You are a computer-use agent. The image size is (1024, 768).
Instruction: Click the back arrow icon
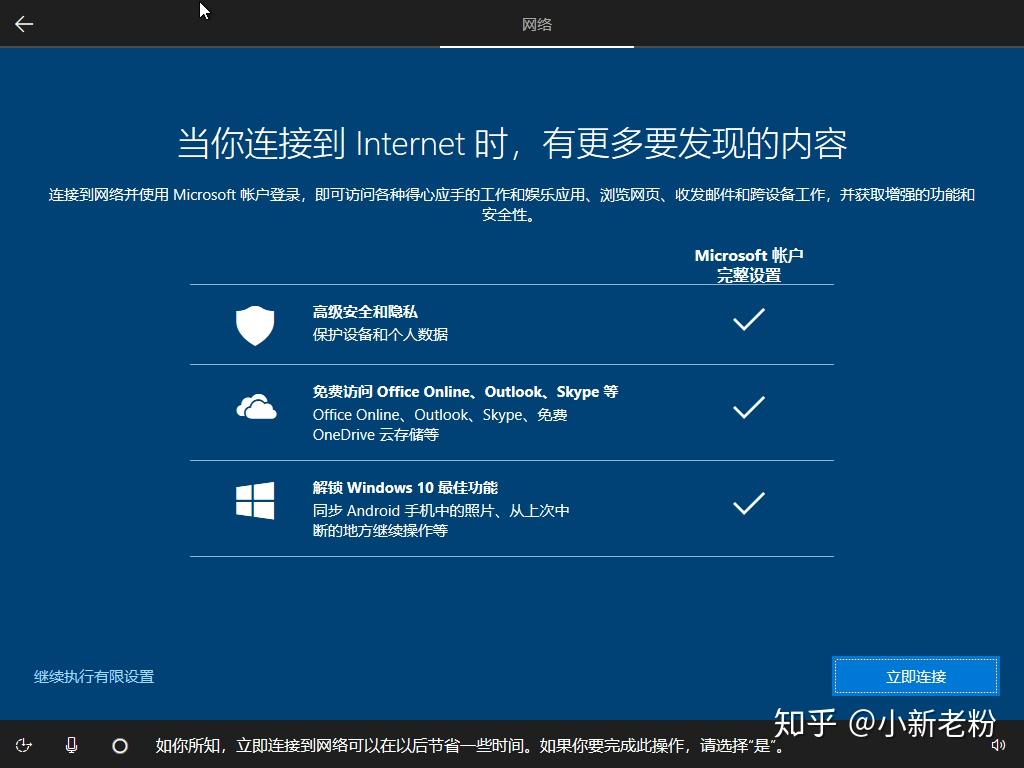pyautogui.click(x=23, y=23)
